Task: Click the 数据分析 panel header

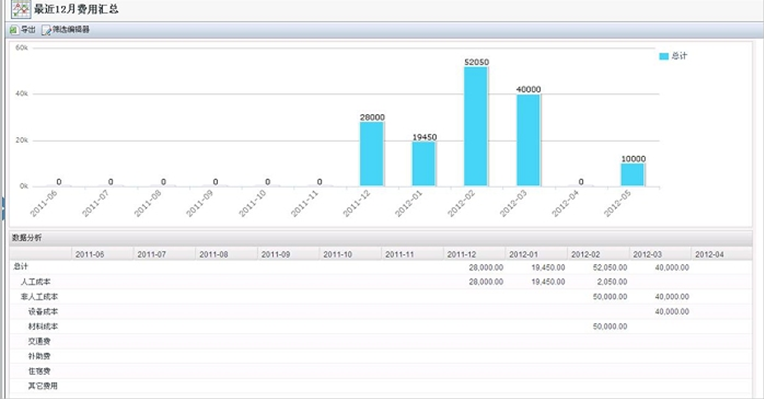Action: (x=380, y=238)
